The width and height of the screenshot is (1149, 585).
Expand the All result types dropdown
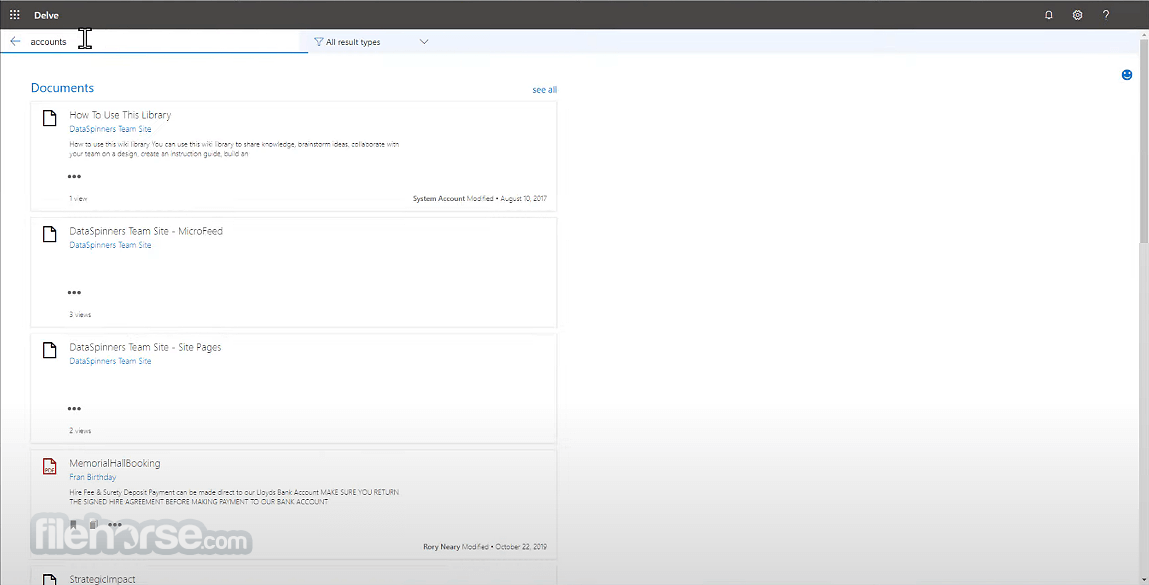coord(370,42)
